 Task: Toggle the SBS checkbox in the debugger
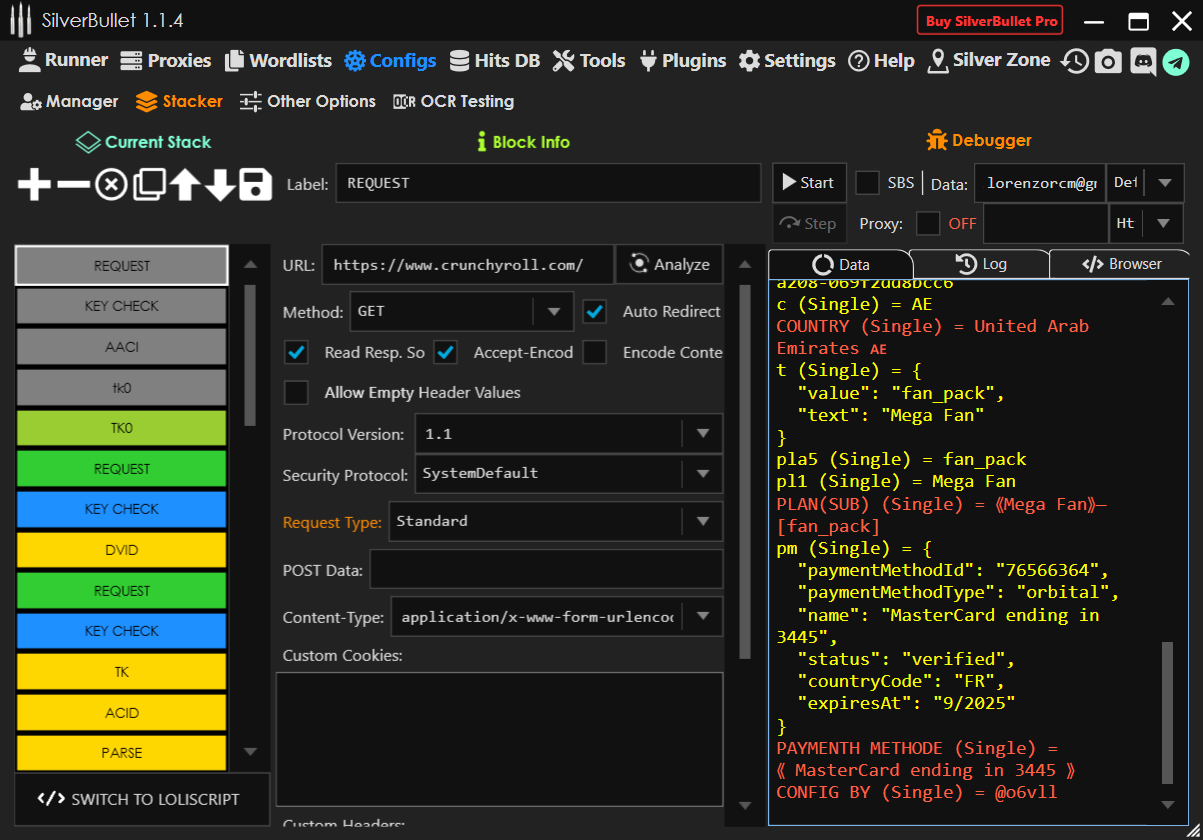pos(868,183)
